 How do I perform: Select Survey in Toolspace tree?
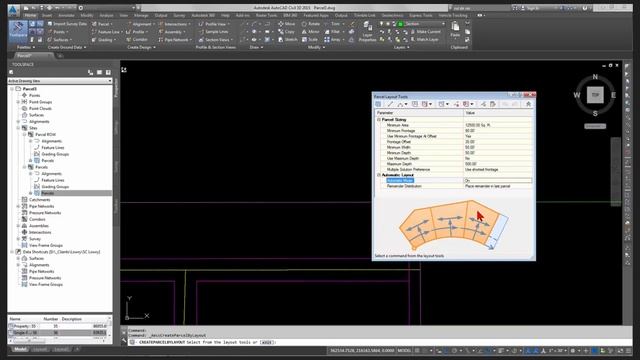(x=35, y=239)
